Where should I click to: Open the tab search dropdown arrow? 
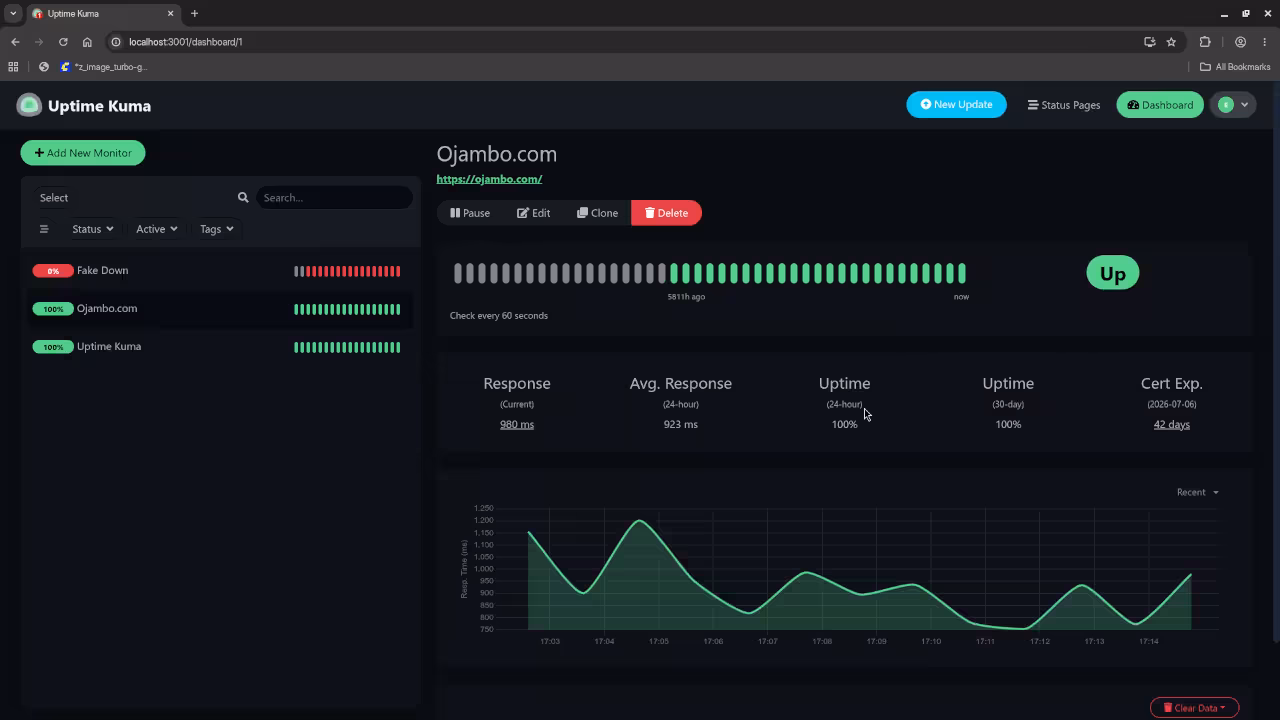tap(13, 14)
